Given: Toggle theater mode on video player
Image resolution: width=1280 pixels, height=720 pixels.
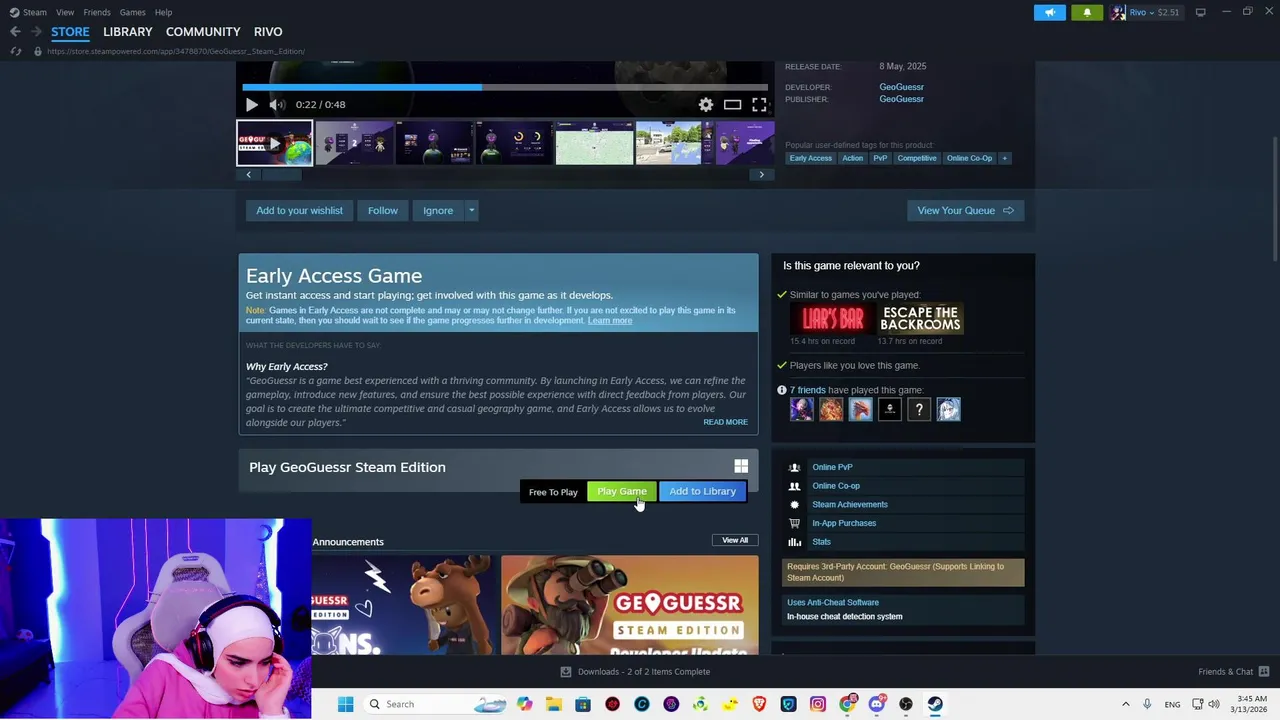Looking at the screenshot, I should [732, 105].
